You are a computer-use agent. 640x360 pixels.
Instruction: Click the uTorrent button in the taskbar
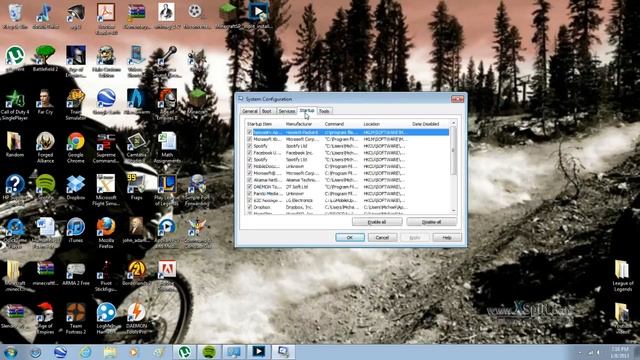pyautogui.click(x=184, y=352)
